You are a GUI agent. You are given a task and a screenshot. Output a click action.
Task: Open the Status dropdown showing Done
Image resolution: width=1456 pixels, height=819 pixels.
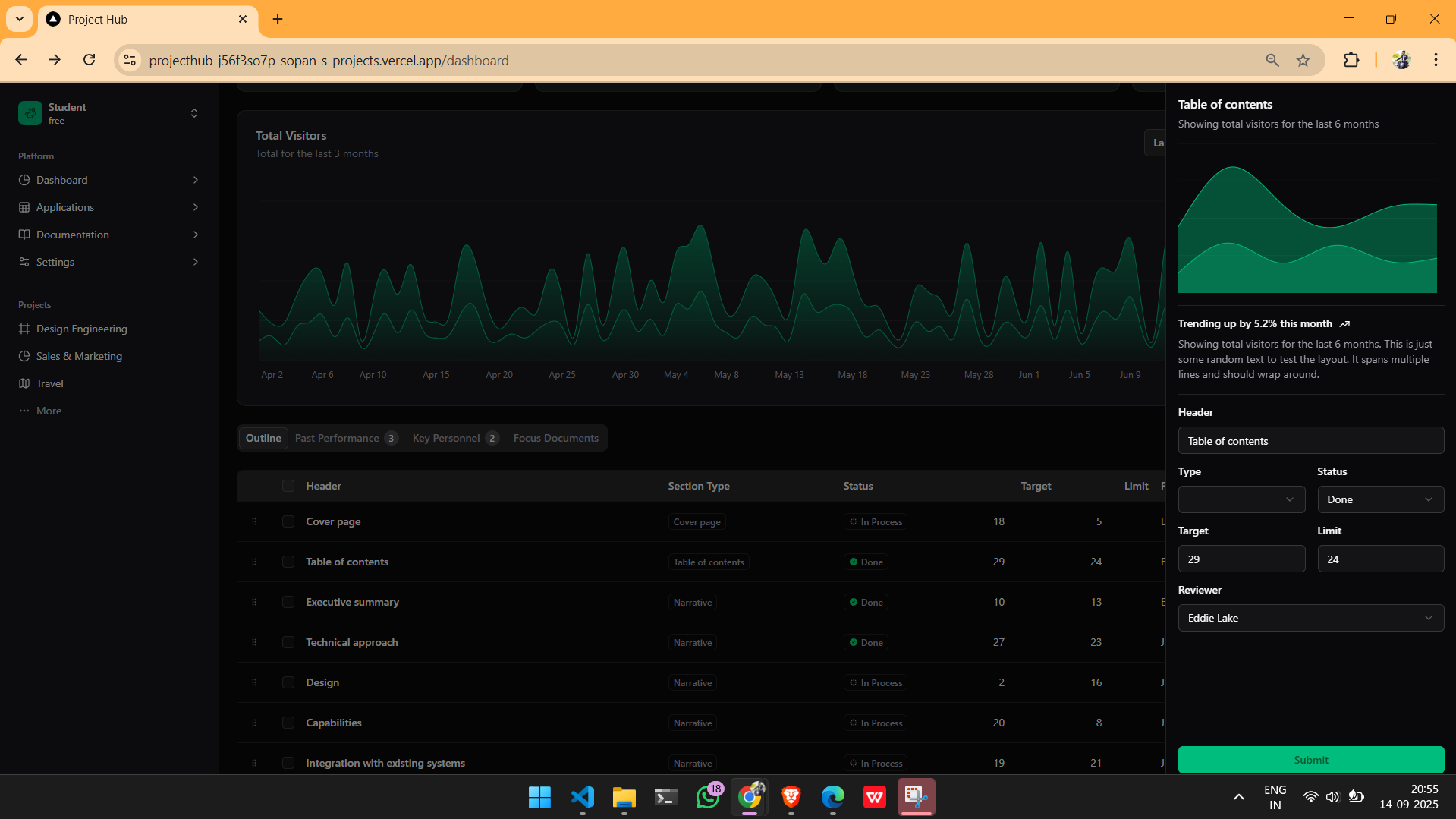coord(1380,499)
